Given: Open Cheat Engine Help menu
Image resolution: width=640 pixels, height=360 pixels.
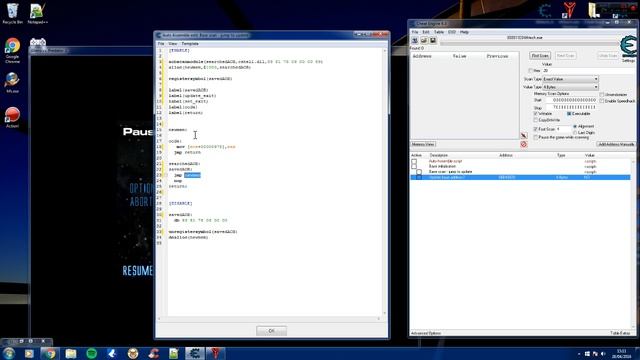Looking at the screenshot, I should point(464,32).
